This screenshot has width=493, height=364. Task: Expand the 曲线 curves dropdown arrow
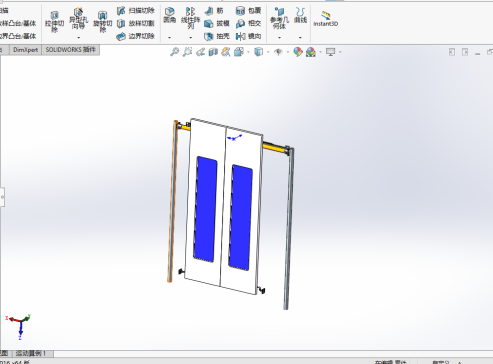[300, 37]
